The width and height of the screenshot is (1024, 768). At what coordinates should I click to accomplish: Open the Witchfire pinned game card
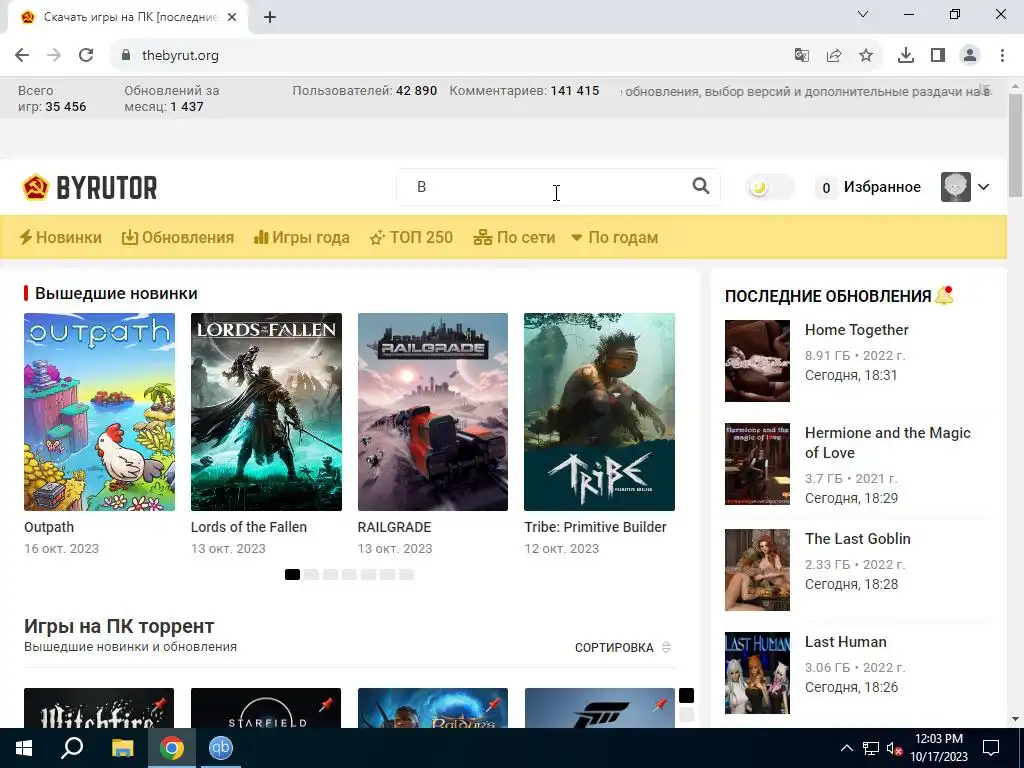[99, 708]
